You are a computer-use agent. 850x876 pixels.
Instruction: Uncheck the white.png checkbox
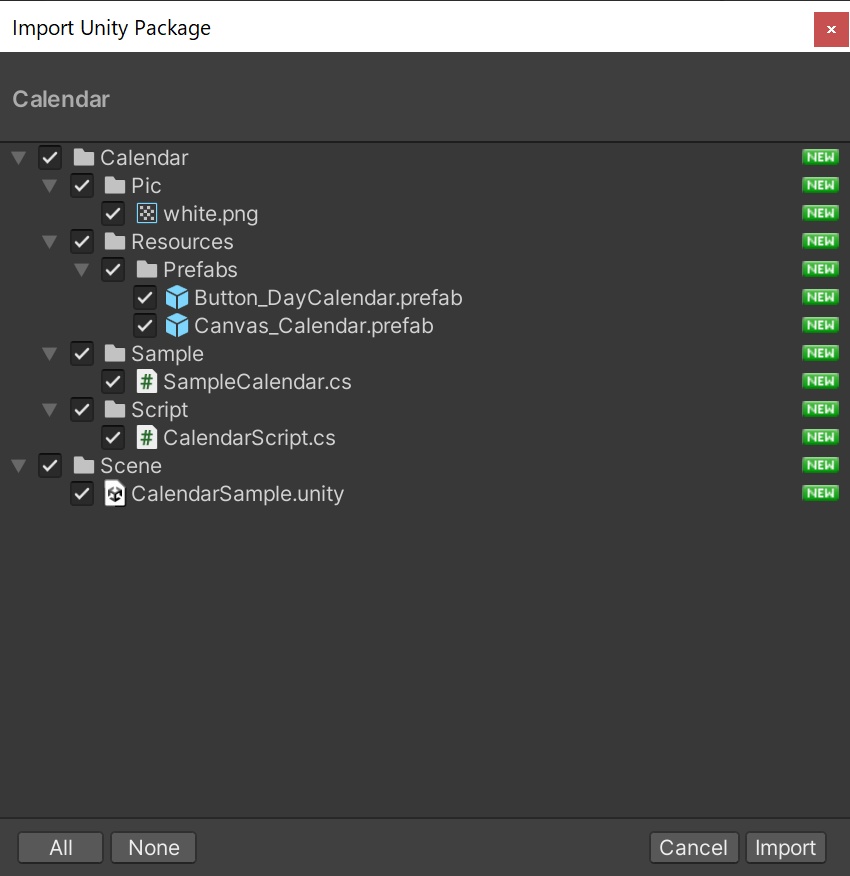[x=113, y=213]
